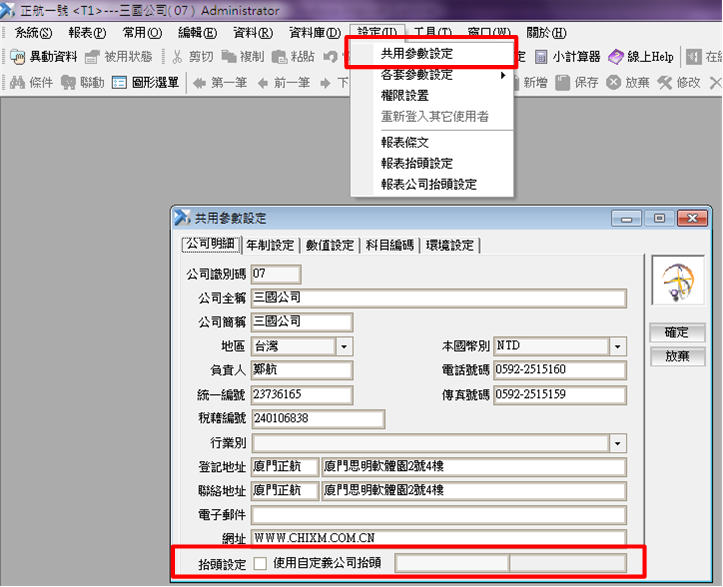The height and width of the screenshot is (587, 723).
Task: Click the 放棄 cancel button in dialog
Action: tap(677, 357)
